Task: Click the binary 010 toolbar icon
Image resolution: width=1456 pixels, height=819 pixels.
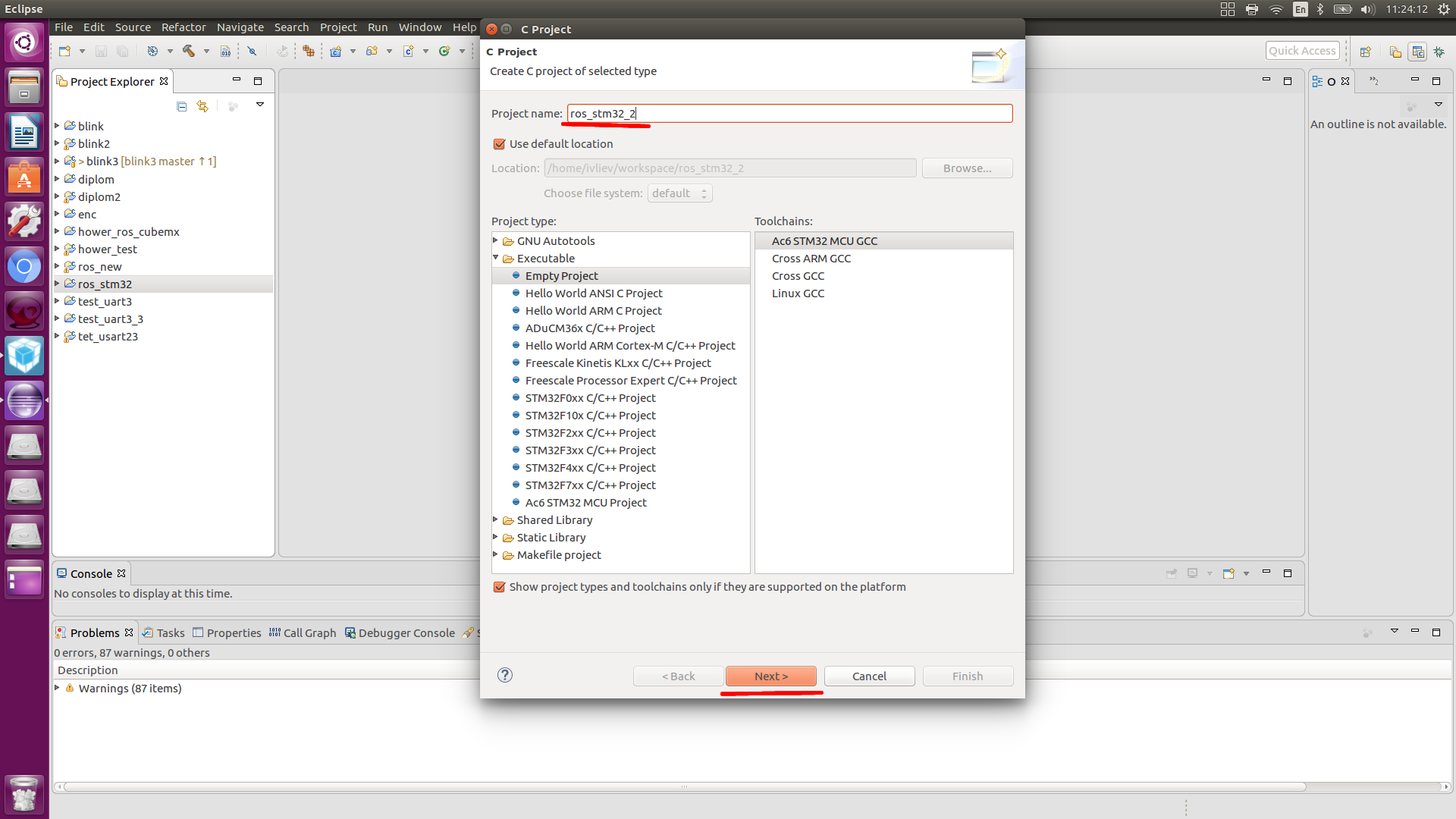Action: (x=225, y=52)
